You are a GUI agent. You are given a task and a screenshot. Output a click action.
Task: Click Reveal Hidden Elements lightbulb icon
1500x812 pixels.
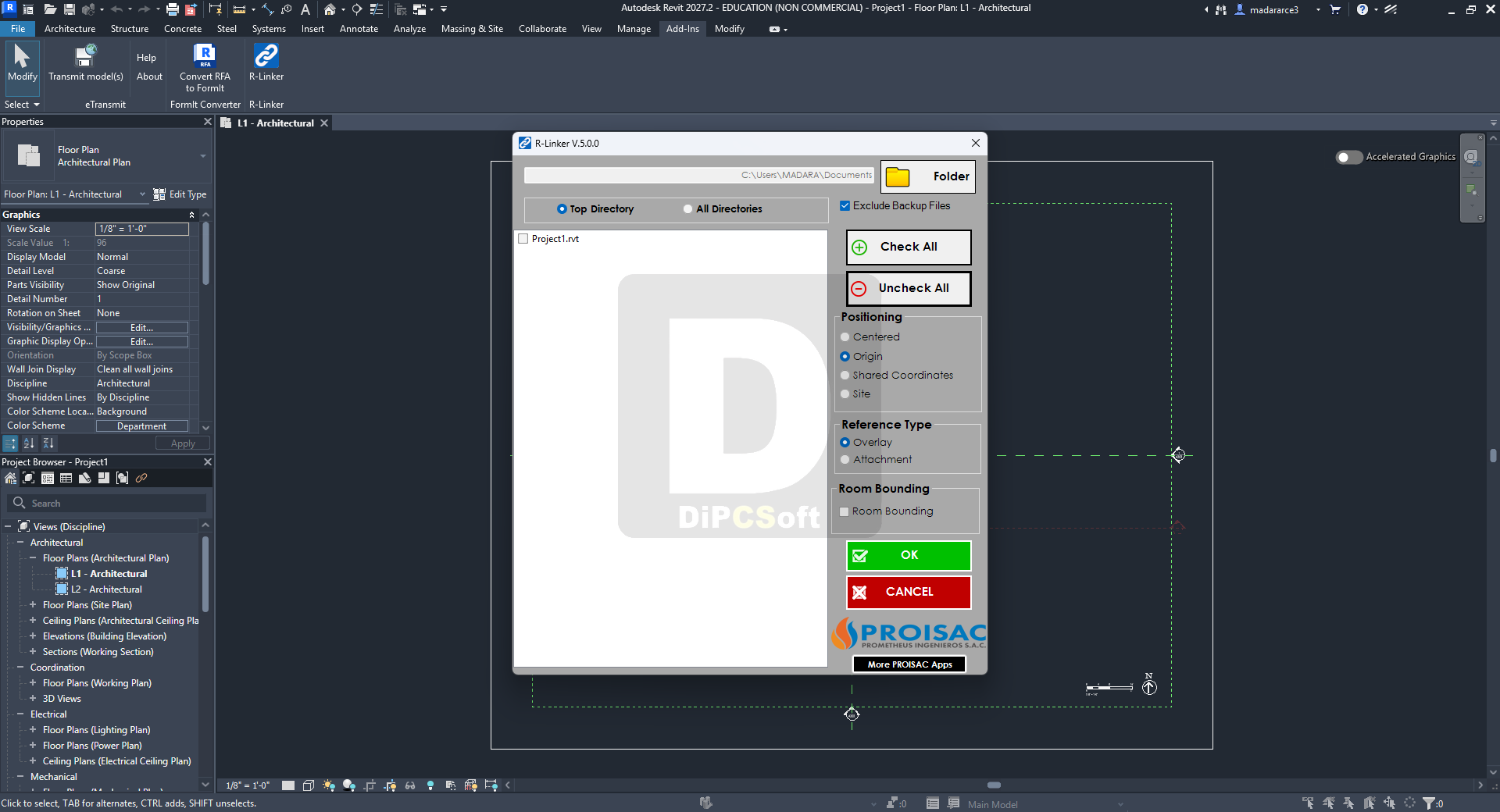(x=430, y=785)
